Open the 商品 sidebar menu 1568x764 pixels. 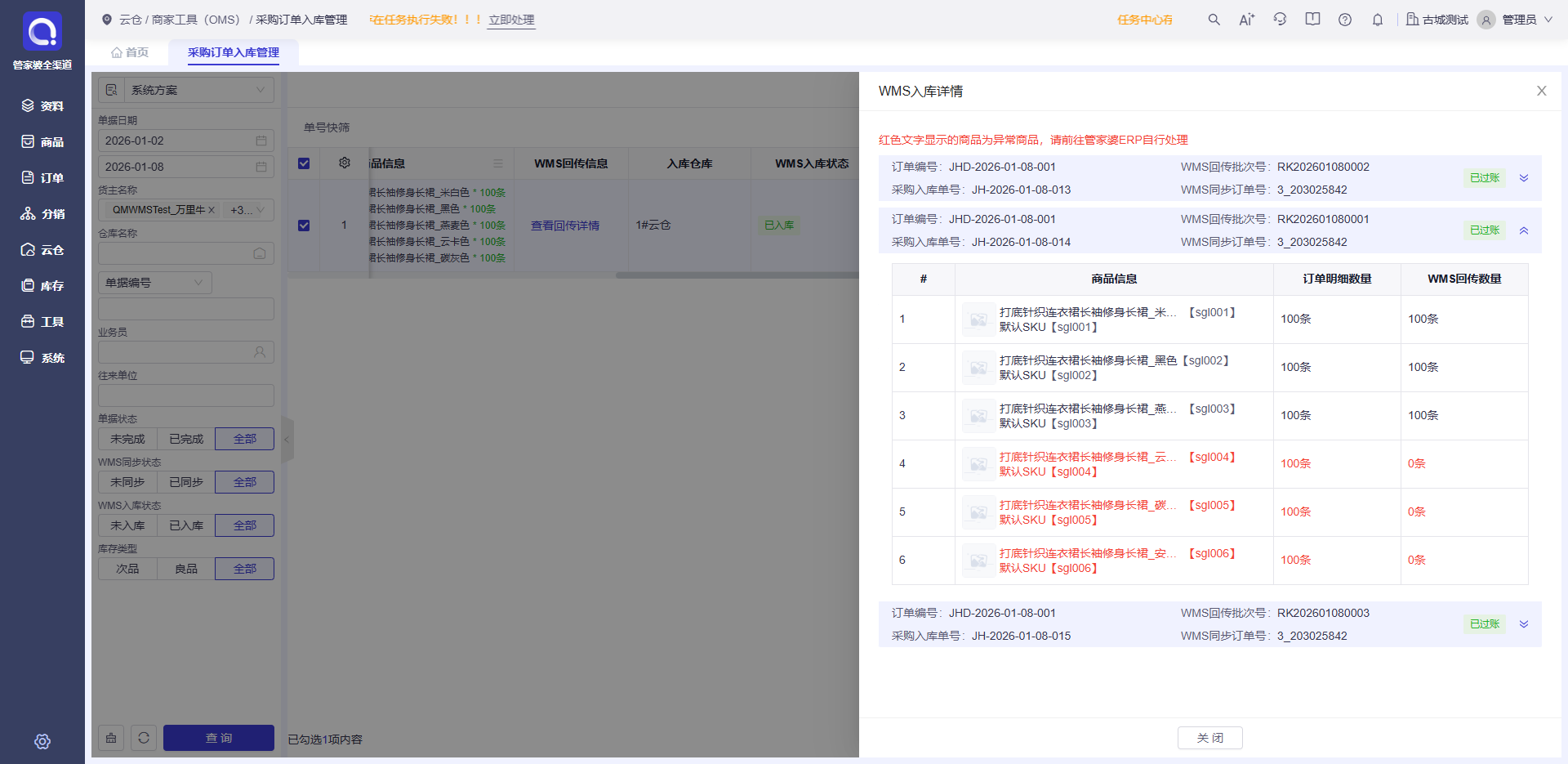tap(42, 142)
